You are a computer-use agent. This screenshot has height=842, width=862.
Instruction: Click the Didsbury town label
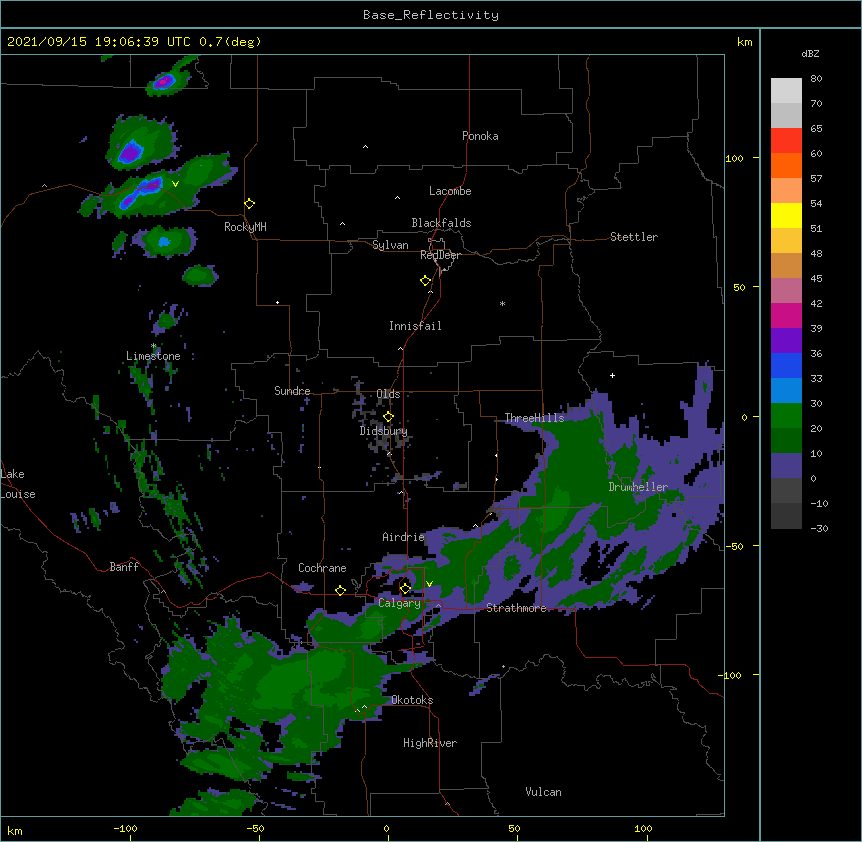(383, 431)
